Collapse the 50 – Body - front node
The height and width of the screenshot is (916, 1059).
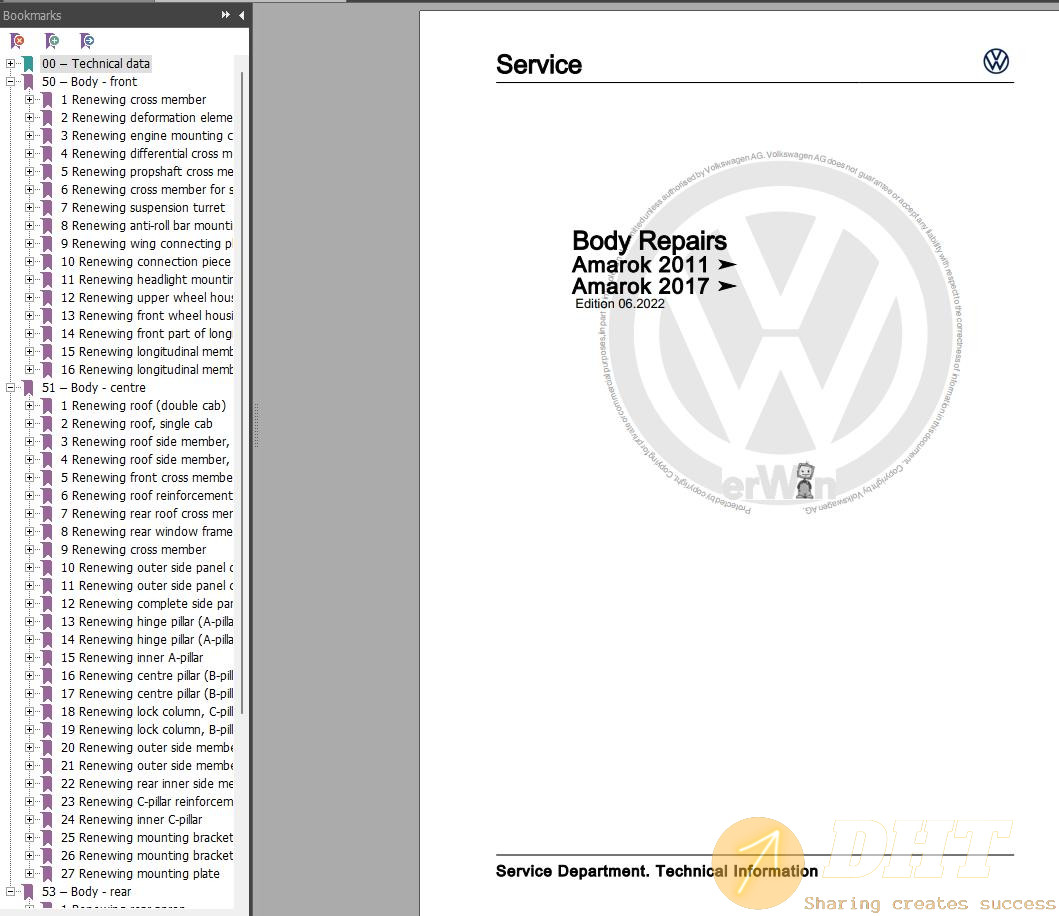[x=10, y=82]
